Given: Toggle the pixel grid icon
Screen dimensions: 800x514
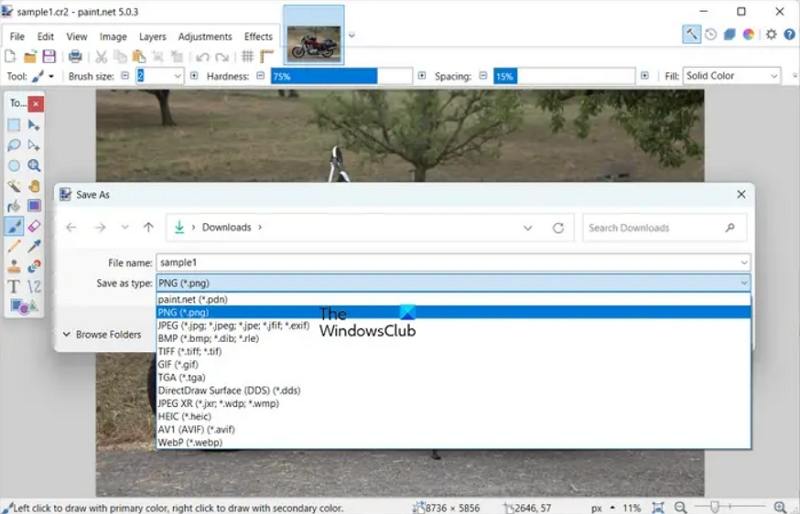Looking at the screenshot, I should [x=247, y=56].
